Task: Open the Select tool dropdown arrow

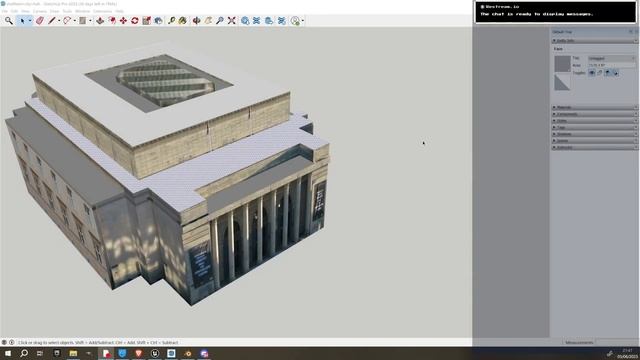Action: [x=30, y=21]
